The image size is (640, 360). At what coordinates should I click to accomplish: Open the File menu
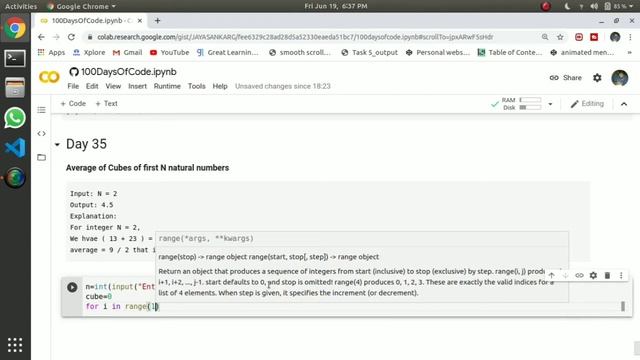point(73,86)
